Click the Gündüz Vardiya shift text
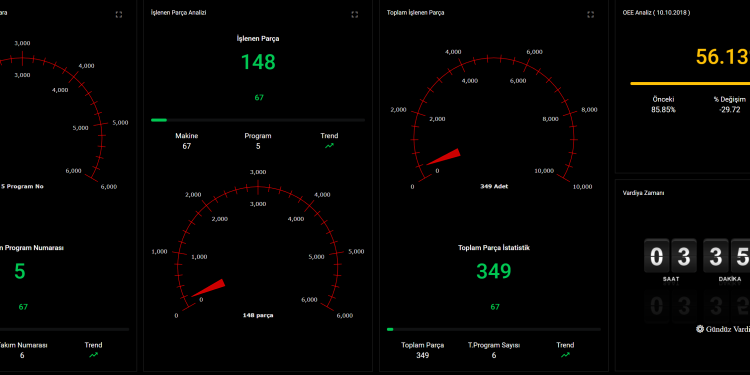Viewport: 750px width, 375px height. (x=728, y=329)
